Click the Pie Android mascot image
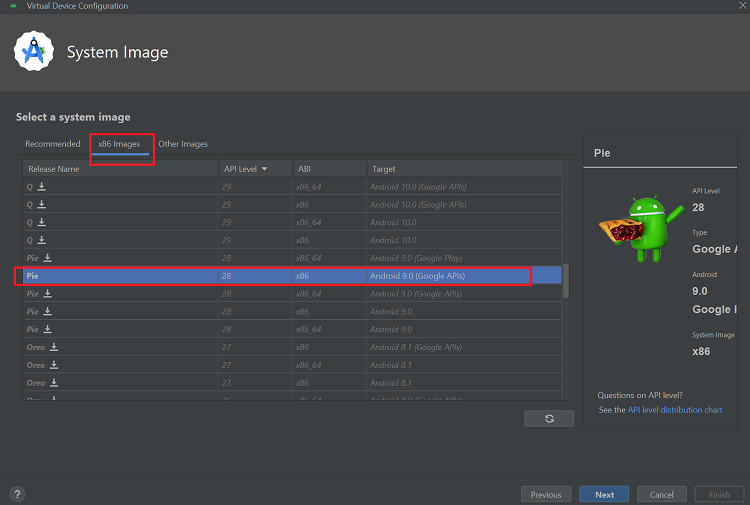The image size is (750, 505). coord(641,229)
